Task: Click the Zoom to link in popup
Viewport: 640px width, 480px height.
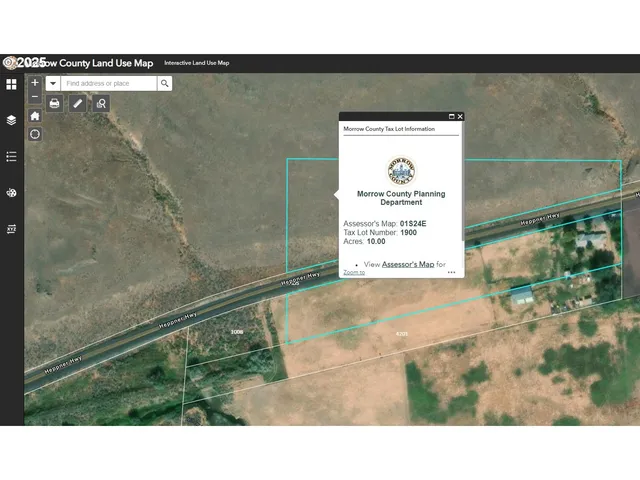Action: [354, 272]
